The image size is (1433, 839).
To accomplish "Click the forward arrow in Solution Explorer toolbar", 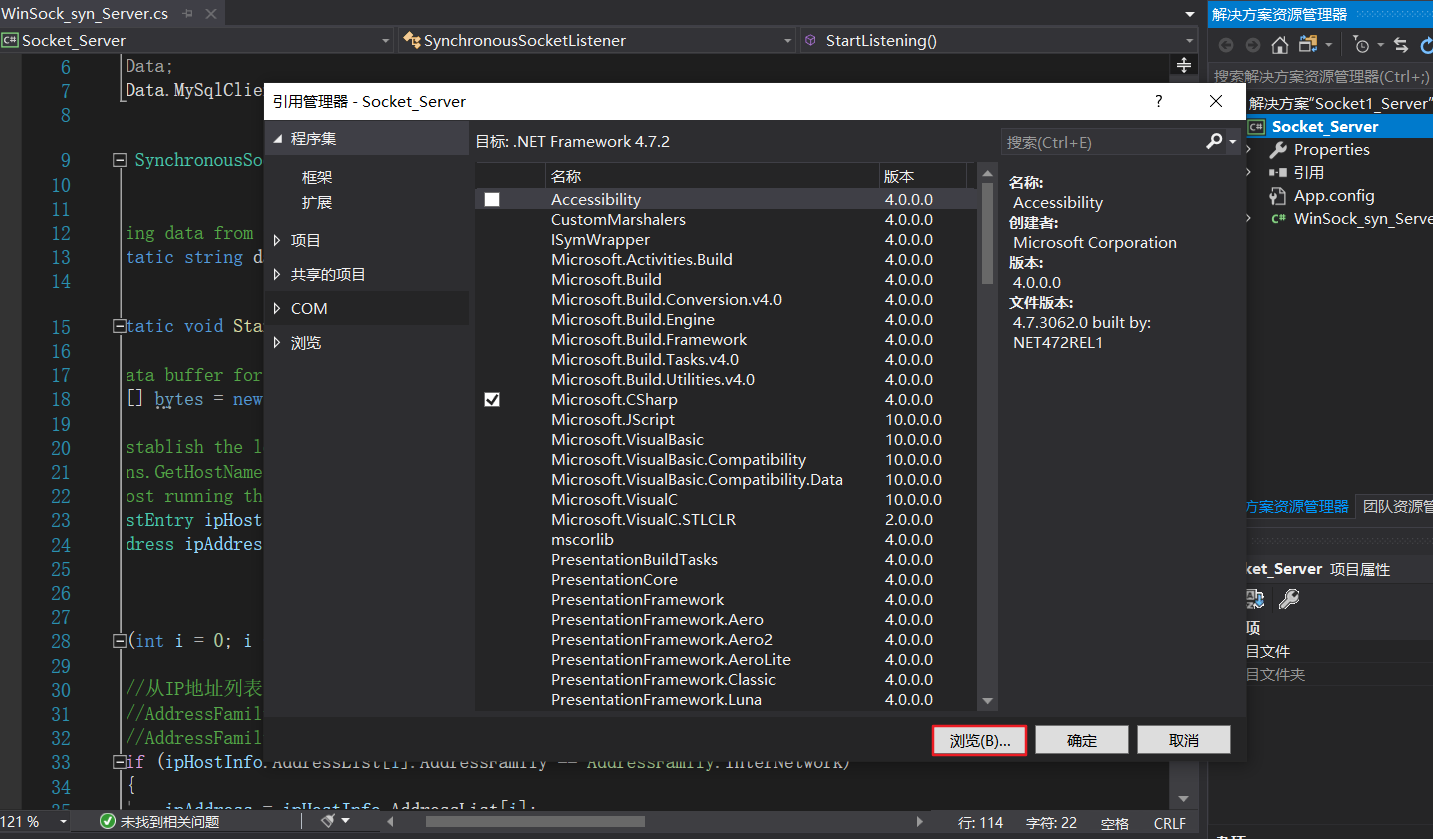I will click(x=1253, y=45).
